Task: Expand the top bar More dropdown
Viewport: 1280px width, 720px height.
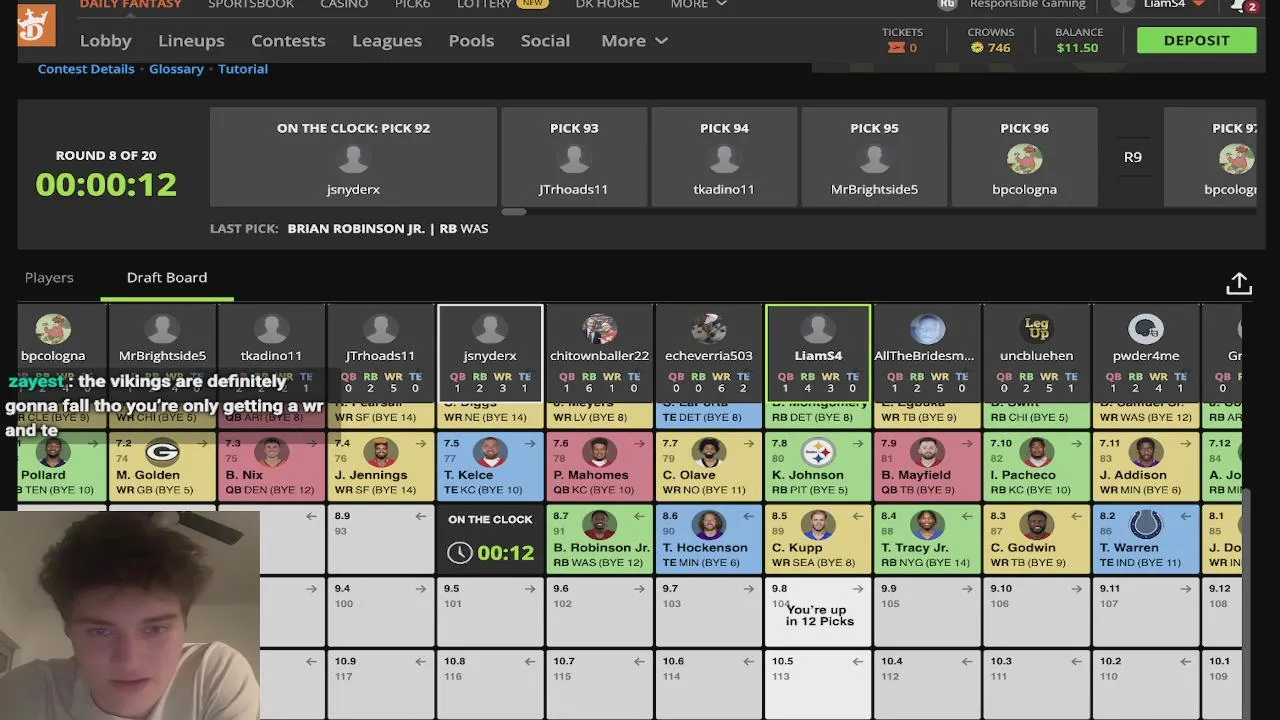Action: (x=698, y=5)
